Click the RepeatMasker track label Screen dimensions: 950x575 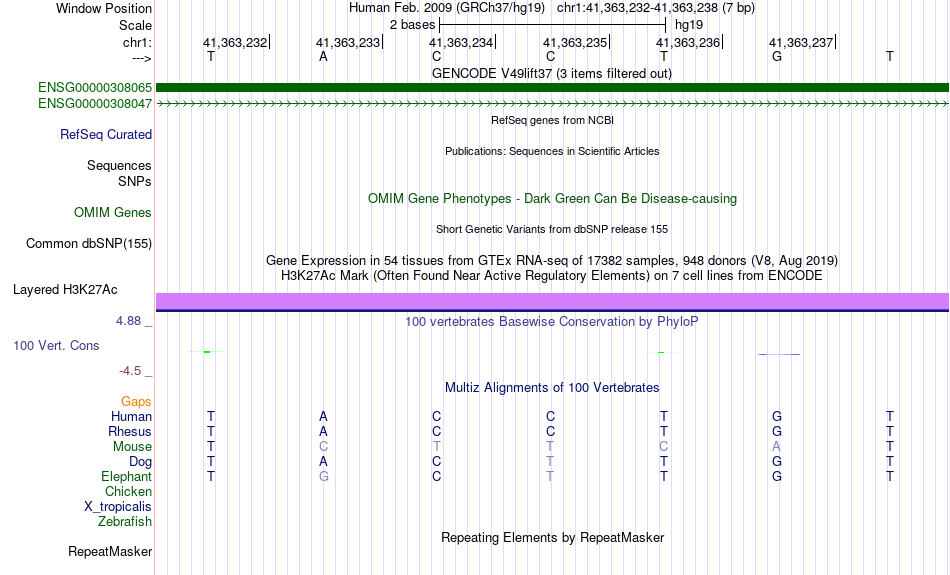(x=110, y=551)
